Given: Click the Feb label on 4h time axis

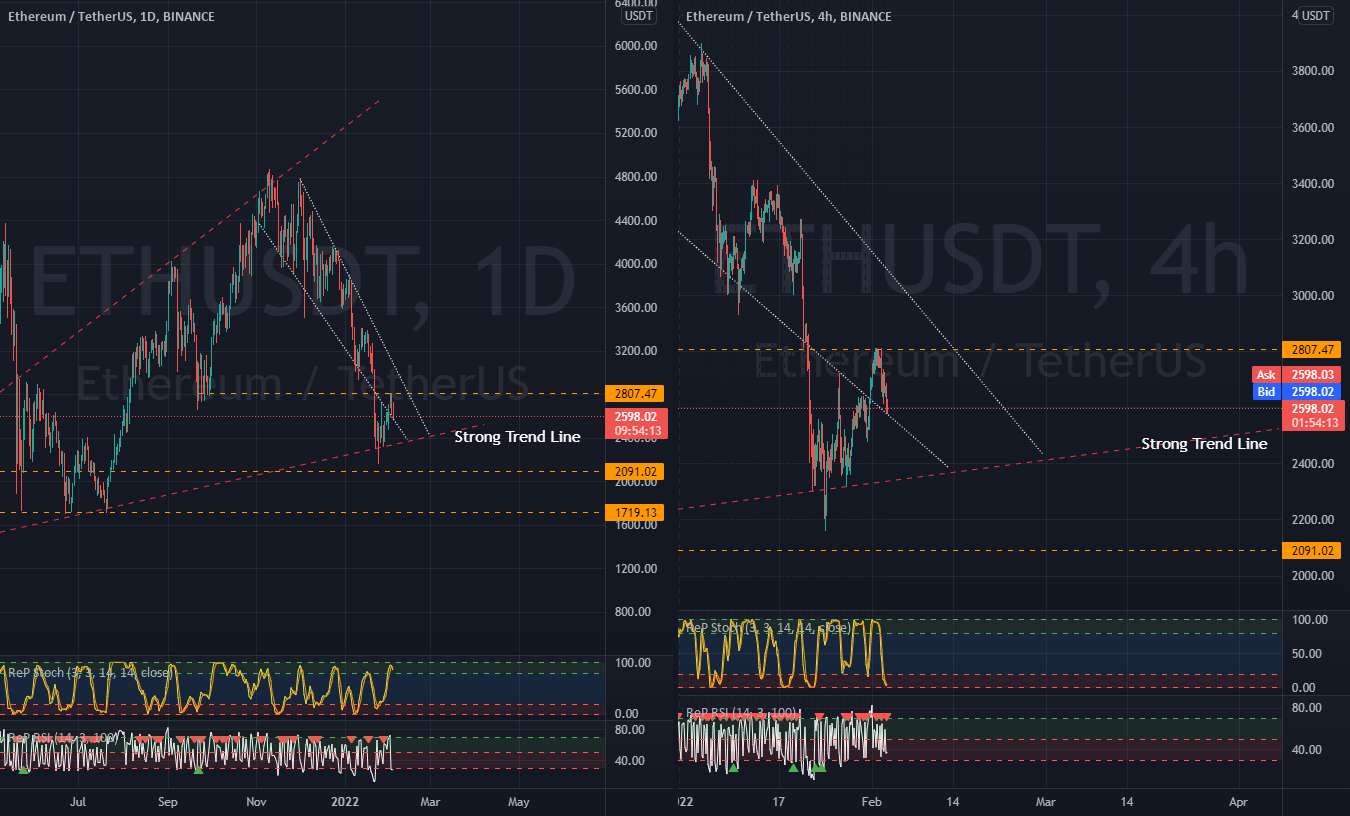Looking at the screenshot, I should (872, 802).
